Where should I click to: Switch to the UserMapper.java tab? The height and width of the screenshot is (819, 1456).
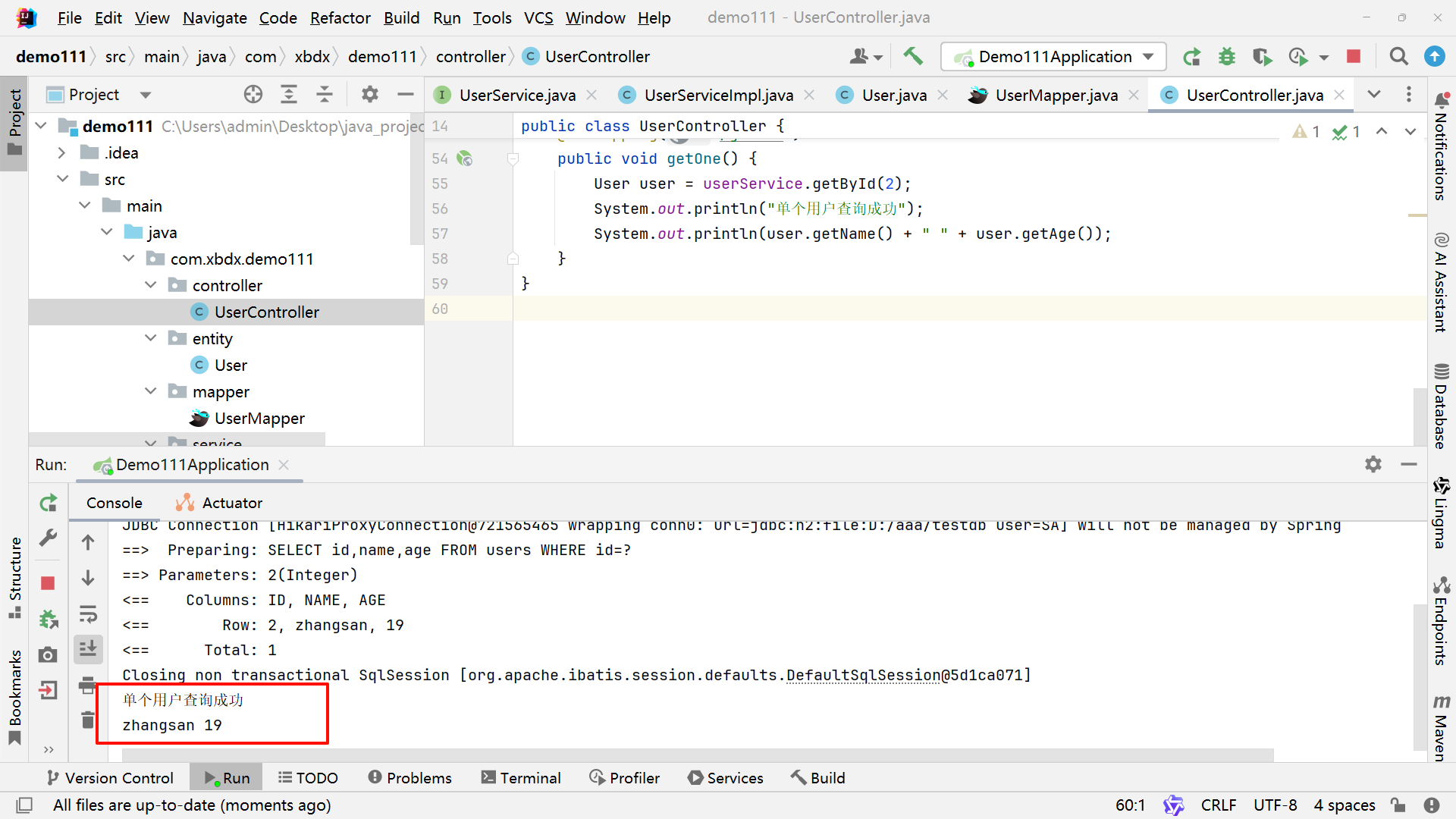point(1055,95)
